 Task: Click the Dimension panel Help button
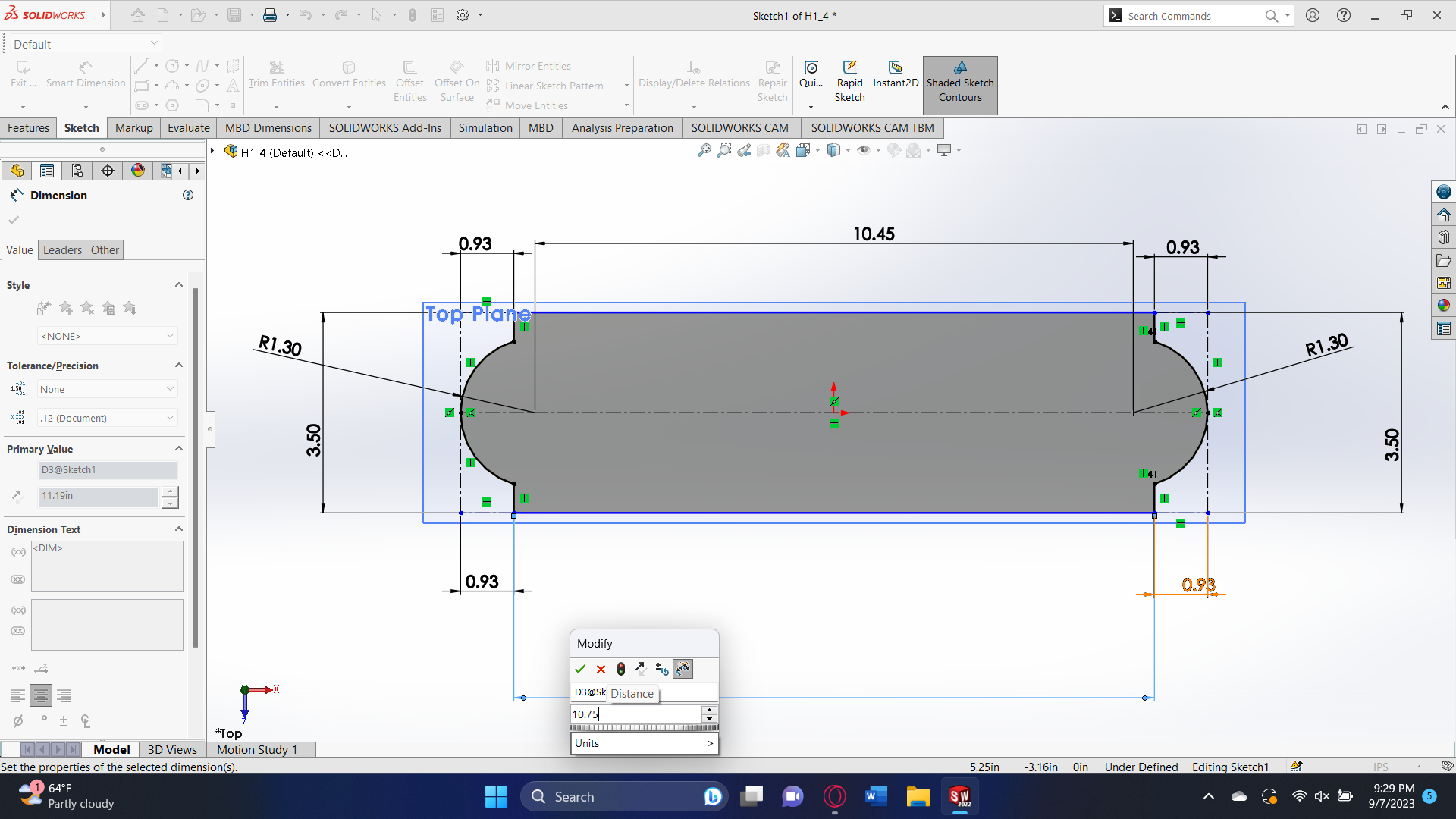click(x=188, y=195)
